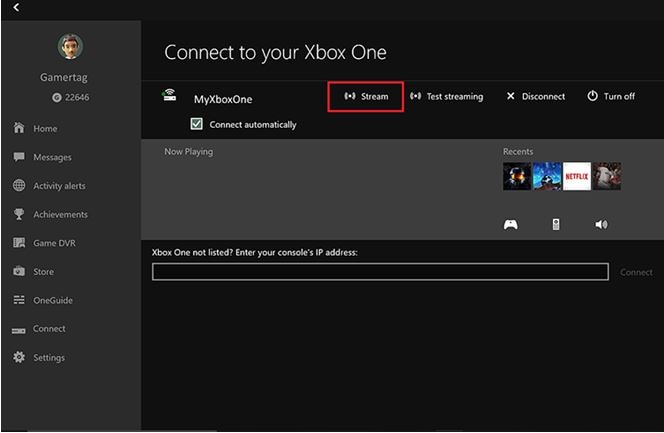664x433 pixels.
Task: Click the Stream button
Action: click(x=366, y=97)
